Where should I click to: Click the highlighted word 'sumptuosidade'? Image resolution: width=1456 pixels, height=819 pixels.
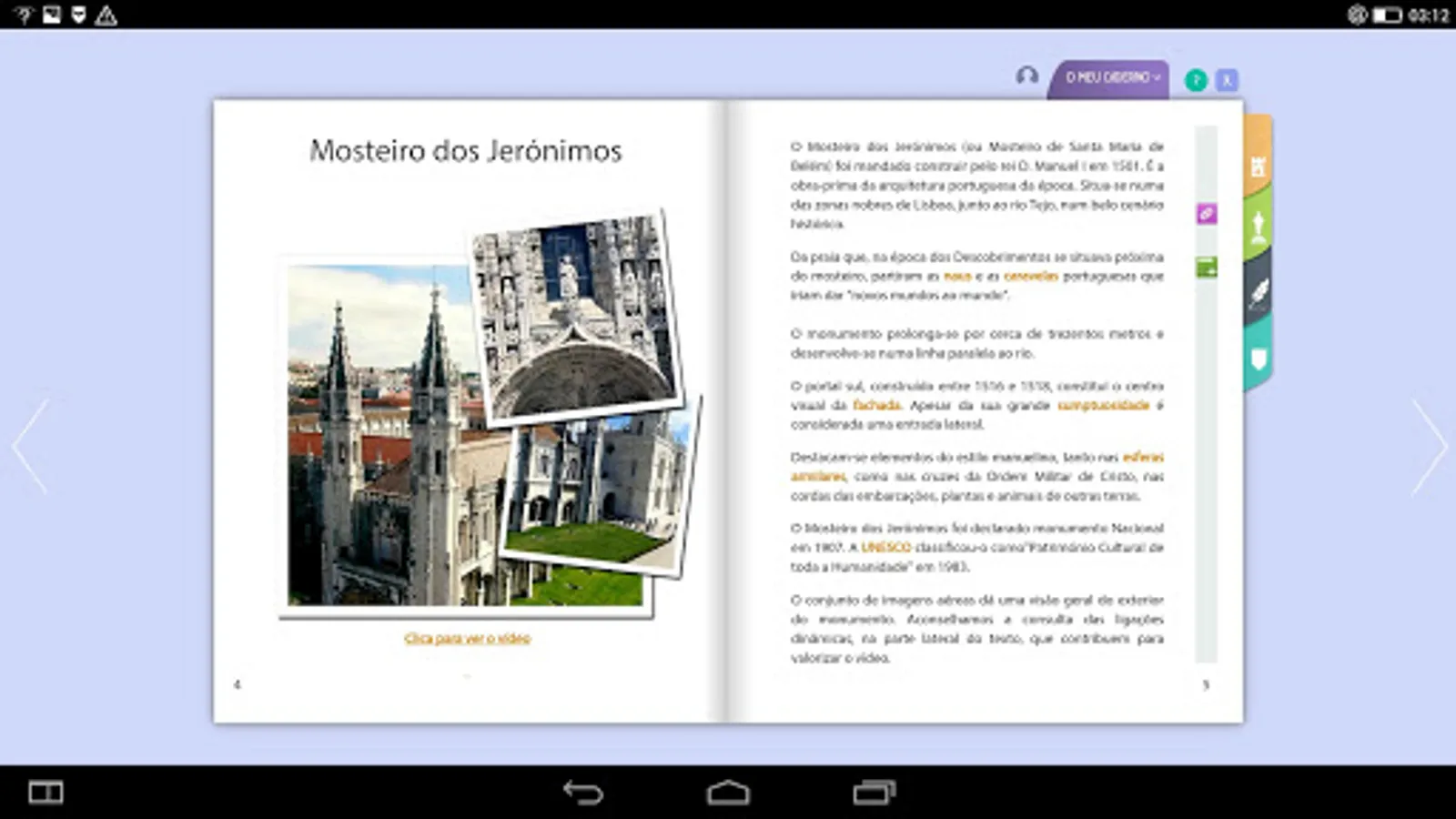(1103, 405)
